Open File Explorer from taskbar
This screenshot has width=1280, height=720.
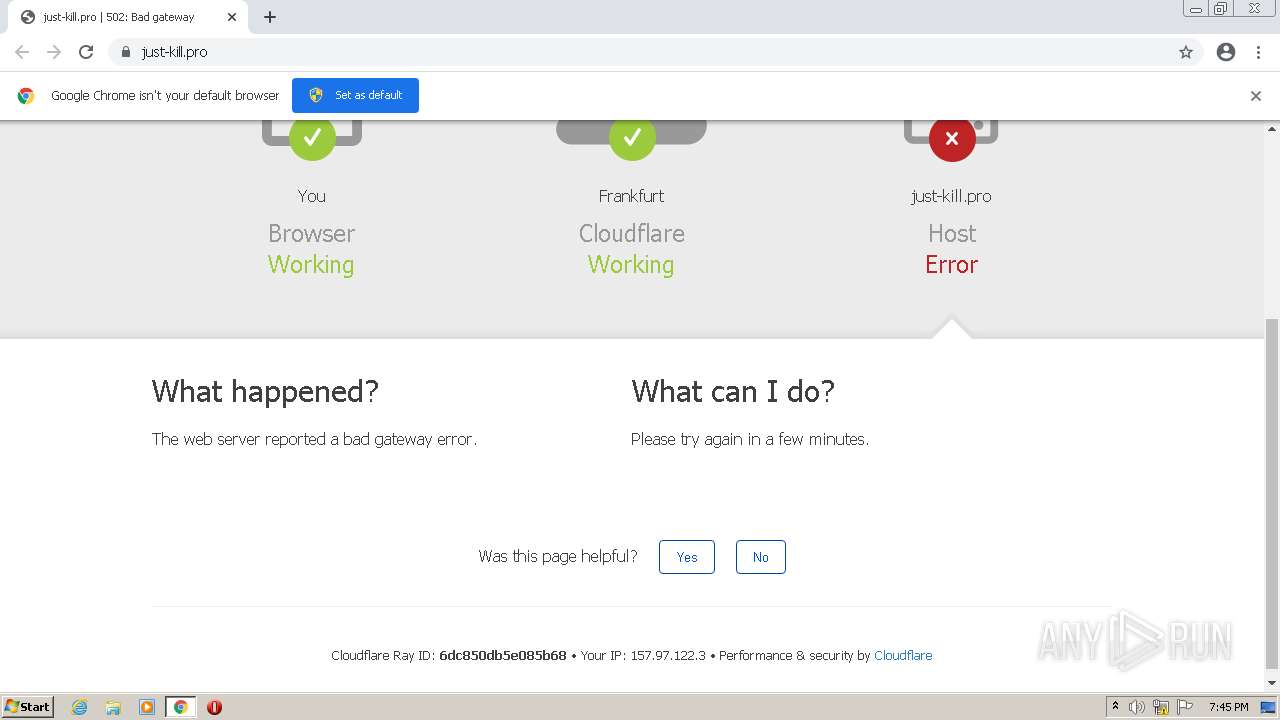[113, 707]
